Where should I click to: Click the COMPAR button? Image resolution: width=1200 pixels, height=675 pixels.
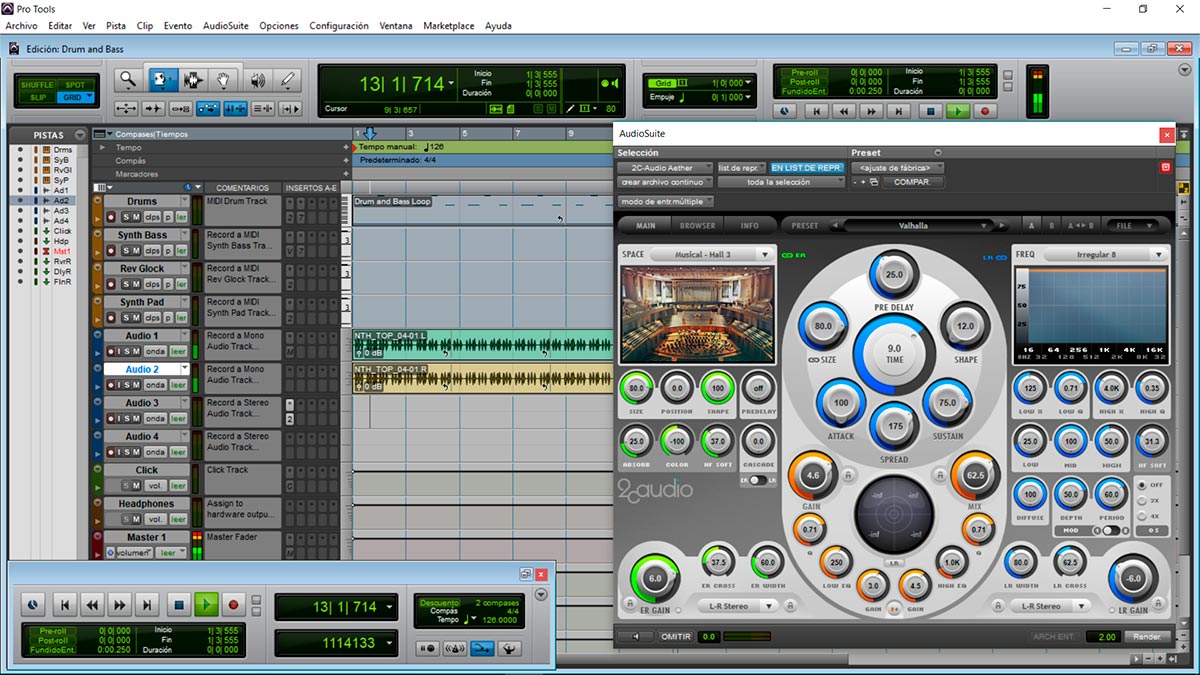(911, 182)
